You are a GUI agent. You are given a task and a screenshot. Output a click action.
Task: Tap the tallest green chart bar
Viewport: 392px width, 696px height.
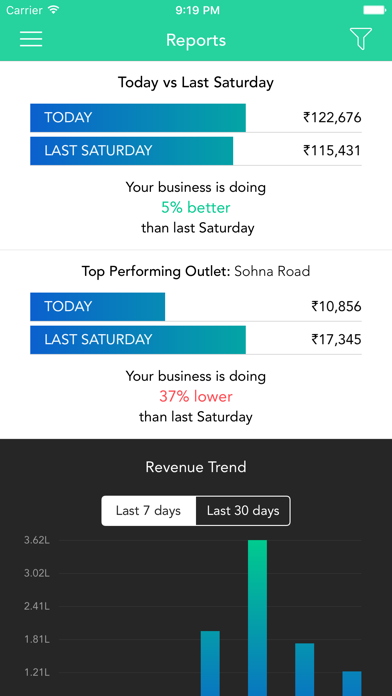click(x=257, y=617)
